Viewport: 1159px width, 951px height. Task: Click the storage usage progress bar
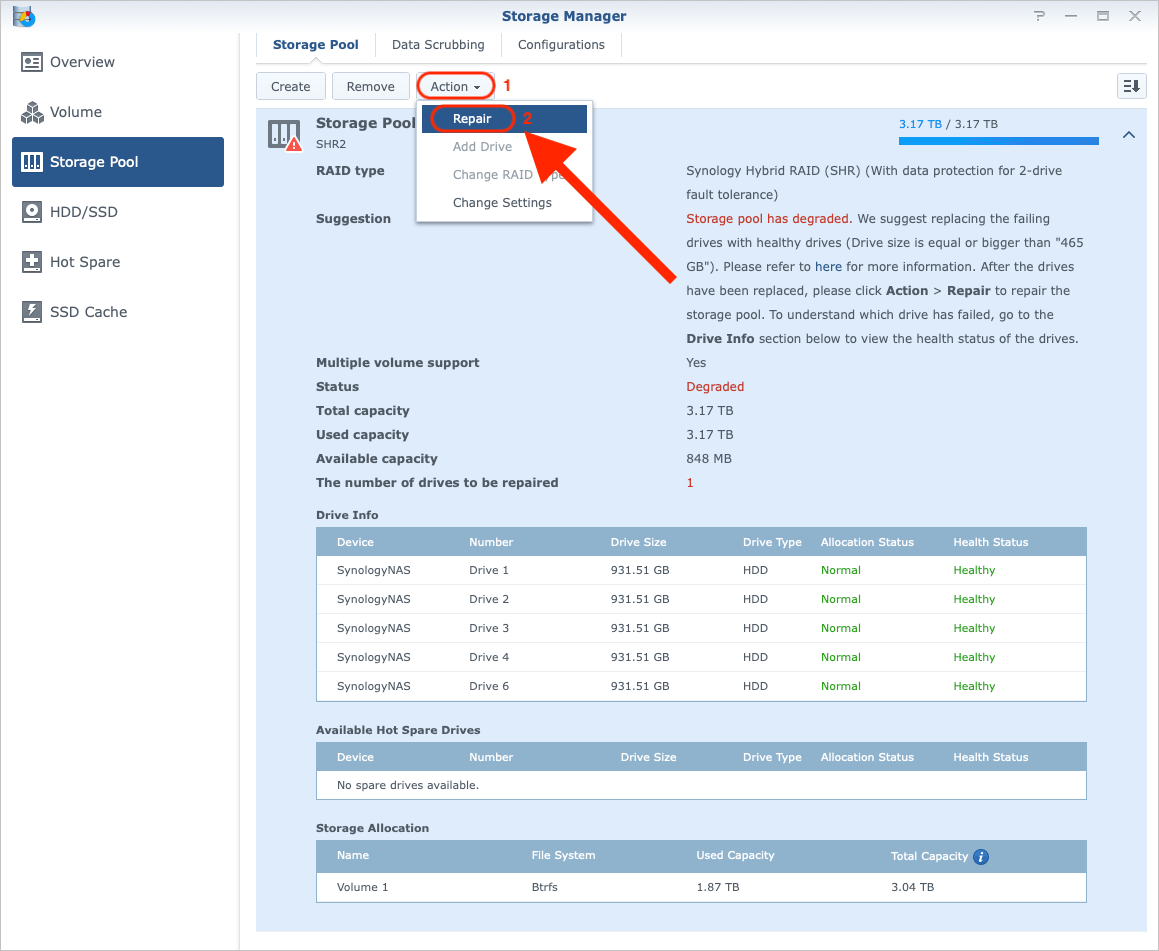click(x=999, y=140)
